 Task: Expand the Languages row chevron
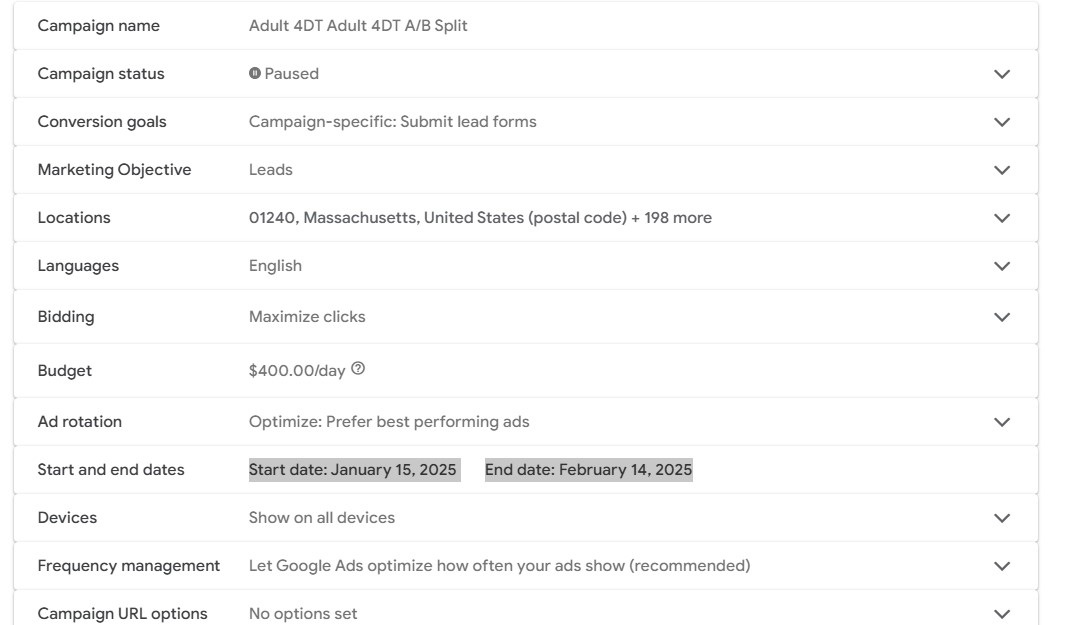1002,266
